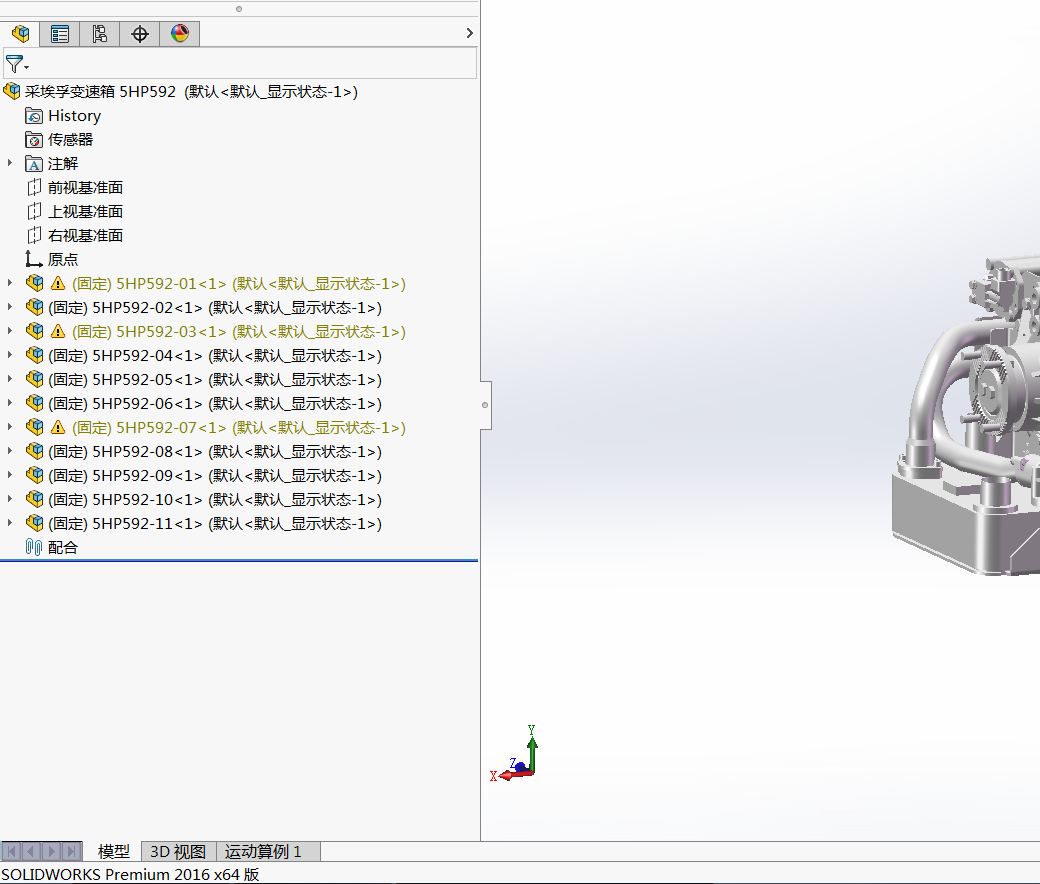This screenshot has height=884, width=1040.
Task: Expand the 5HP592-11 subassembly node
Action: pos(9,523)
